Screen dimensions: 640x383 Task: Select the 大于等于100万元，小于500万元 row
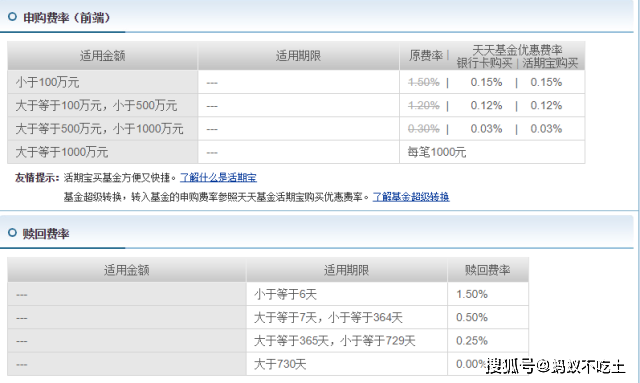(x=296, y=105)
